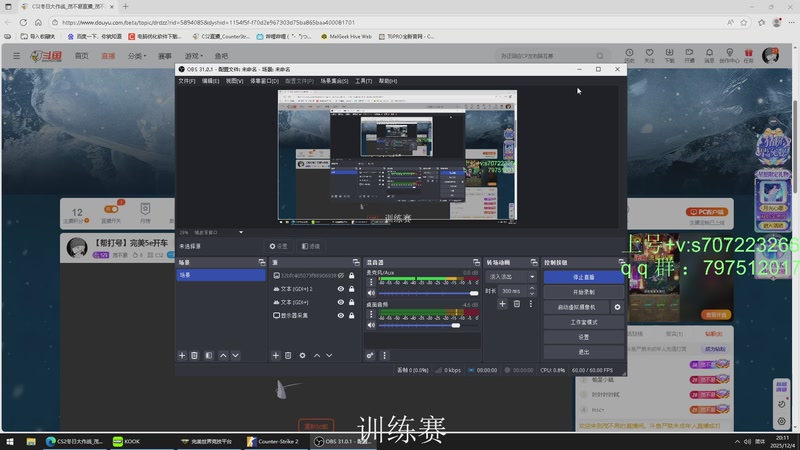
Task: Delete the selected scene with the trash icon
Action: 194,355
